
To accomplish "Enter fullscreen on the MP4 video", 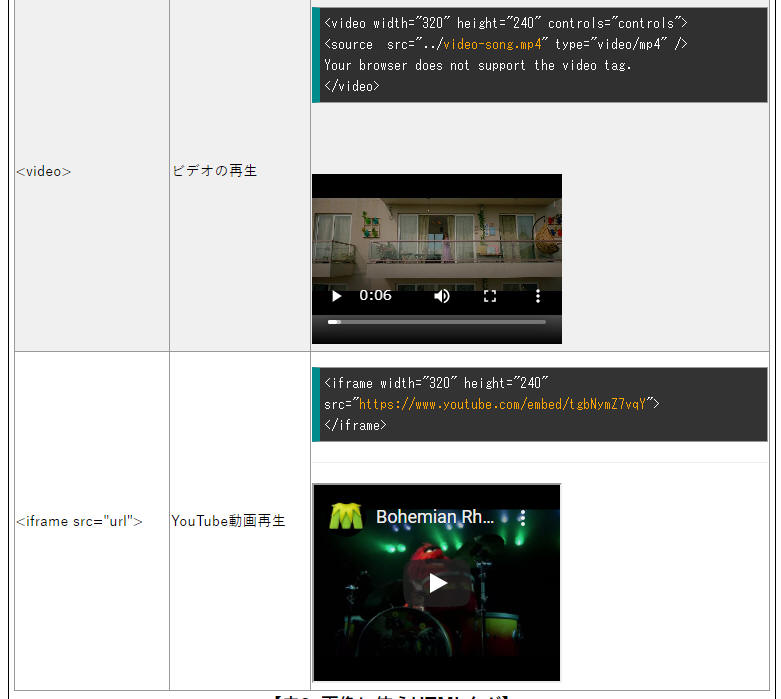I will tap(490, 296).
